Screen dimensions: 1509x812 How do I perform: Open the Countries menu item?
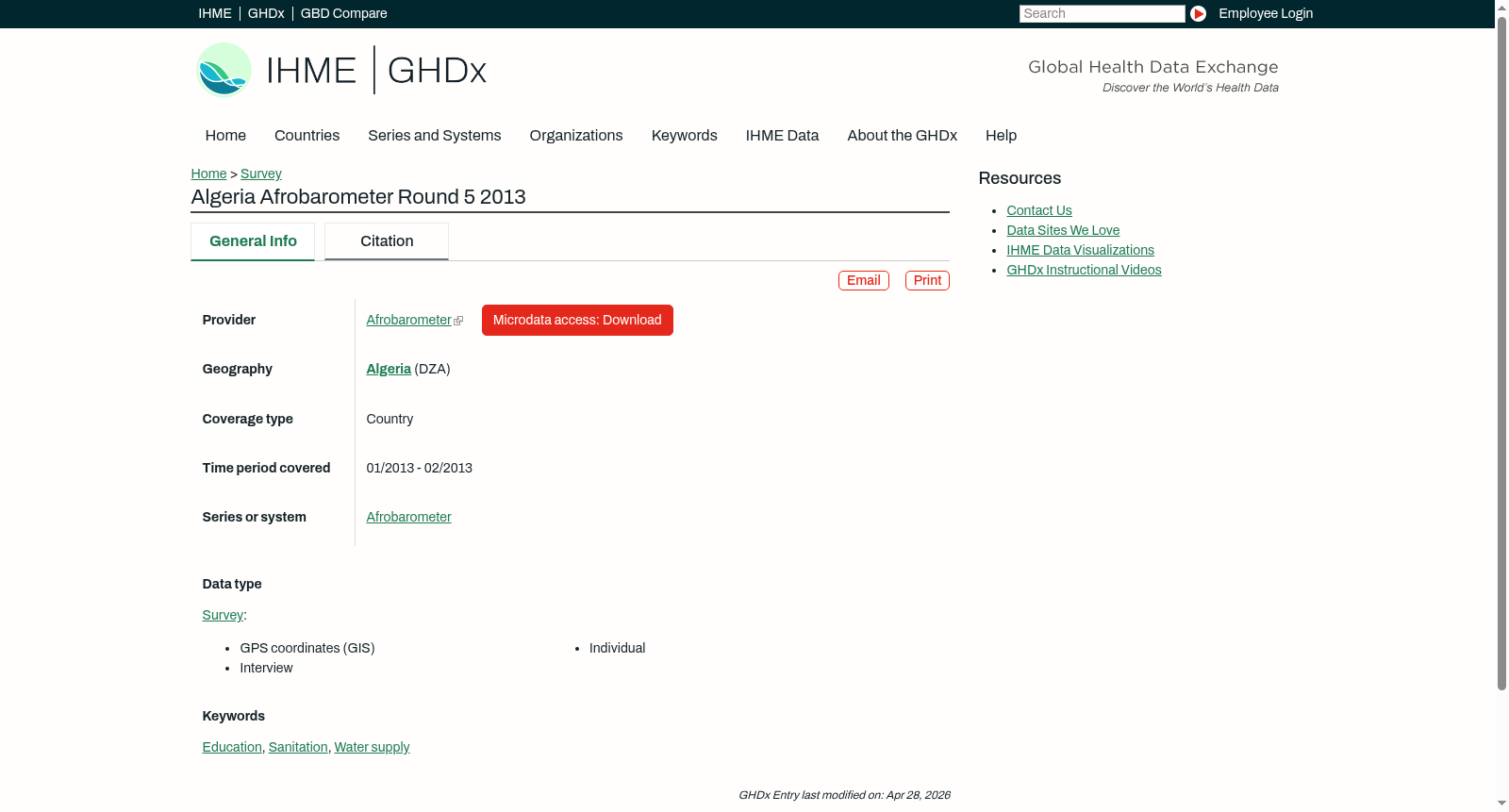tap(307, 136)
